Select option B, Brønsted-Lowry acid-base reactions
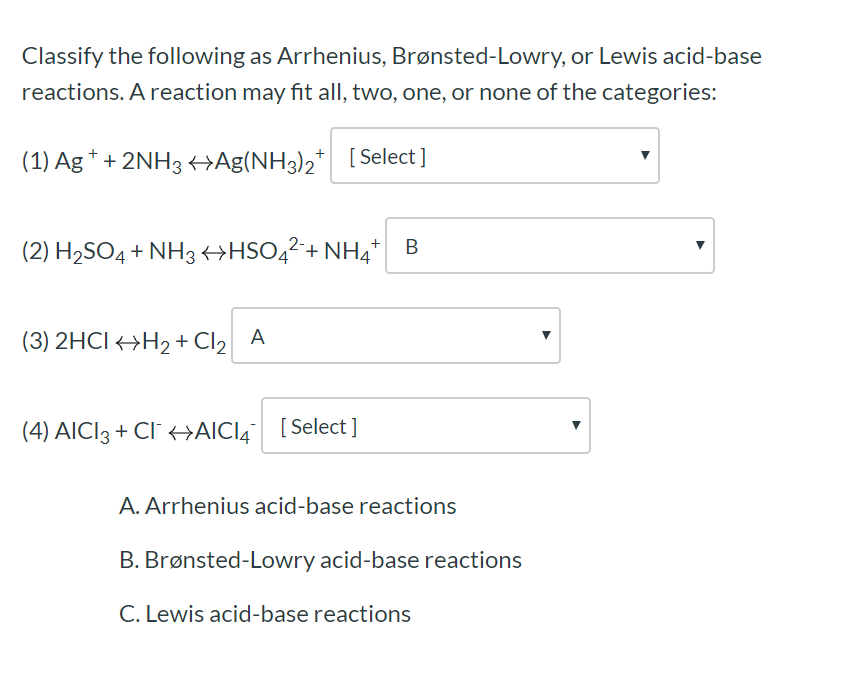Image resolution: width=848 pixels, height=699 pixels. click(x=320, y=560)
